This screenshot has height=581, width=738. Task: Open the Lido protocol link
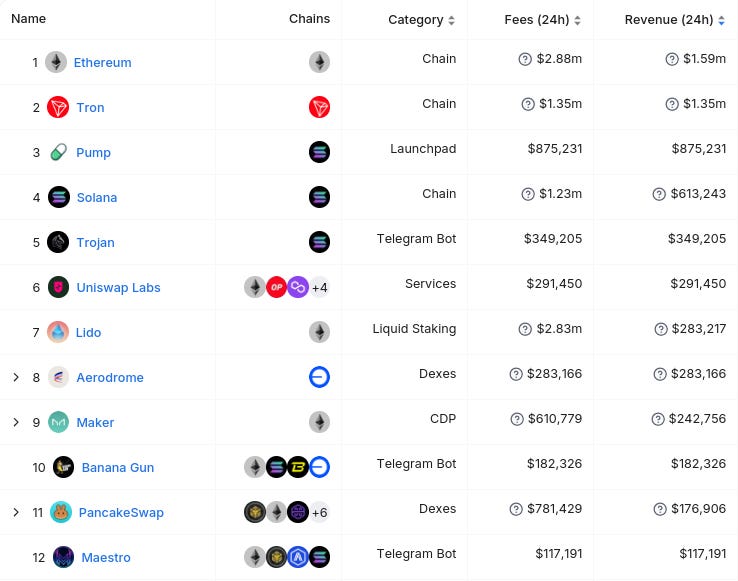[x=88, y=332]
